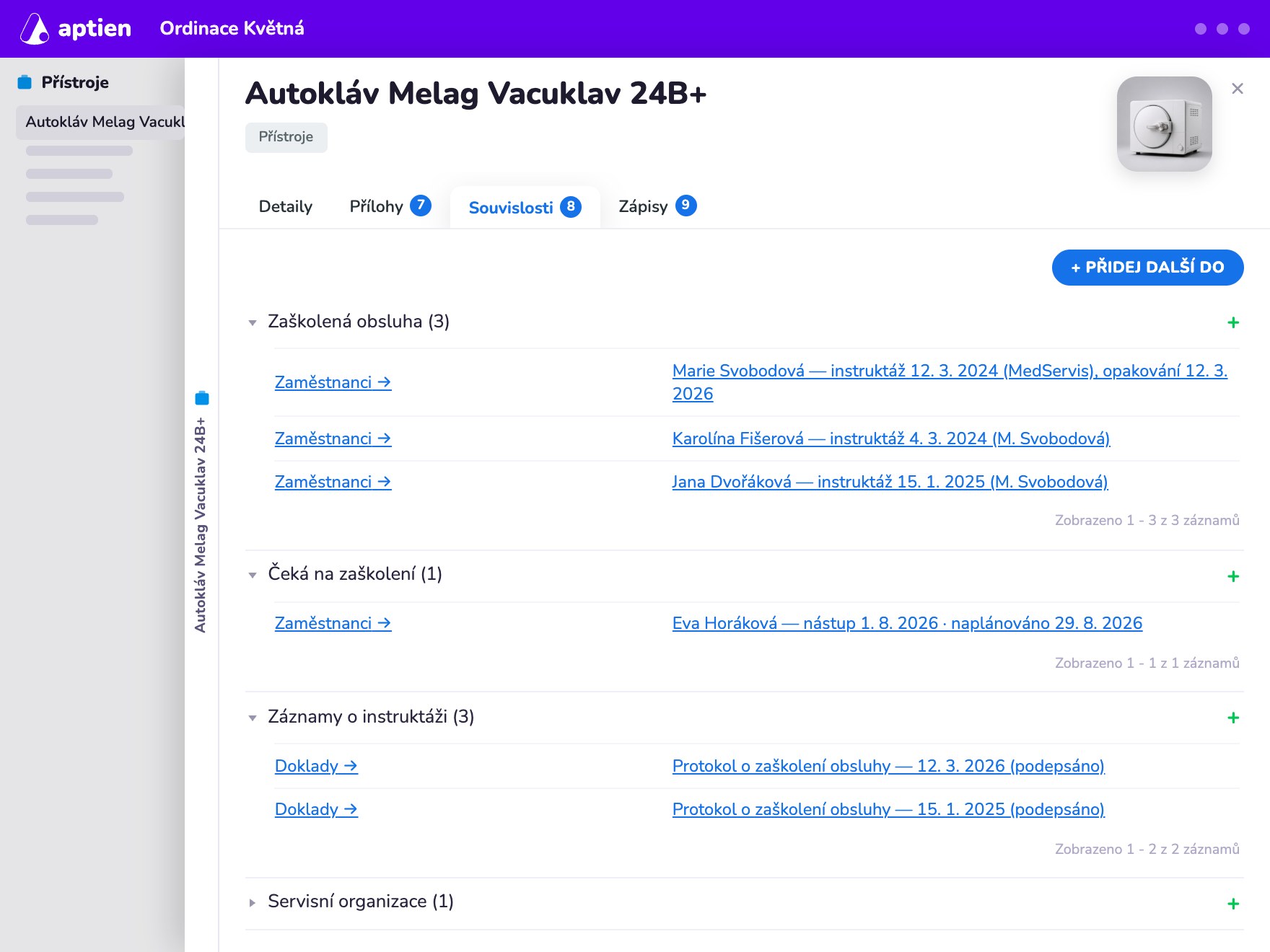Click the Přístroje briefcase icon in sidebar
This screenshot has height=952, width=1270.
25,82
